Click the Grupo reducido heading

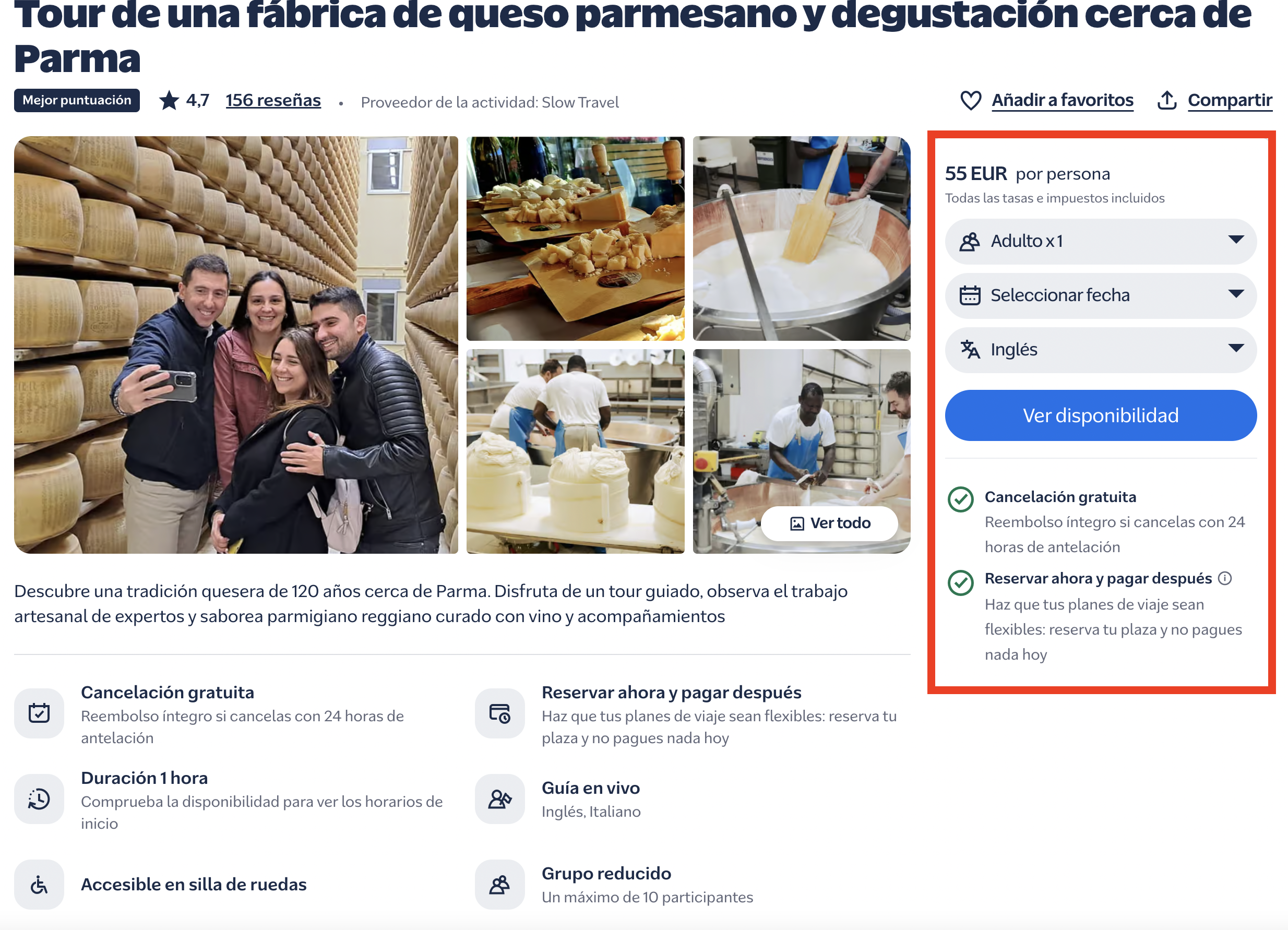[606, 874]
